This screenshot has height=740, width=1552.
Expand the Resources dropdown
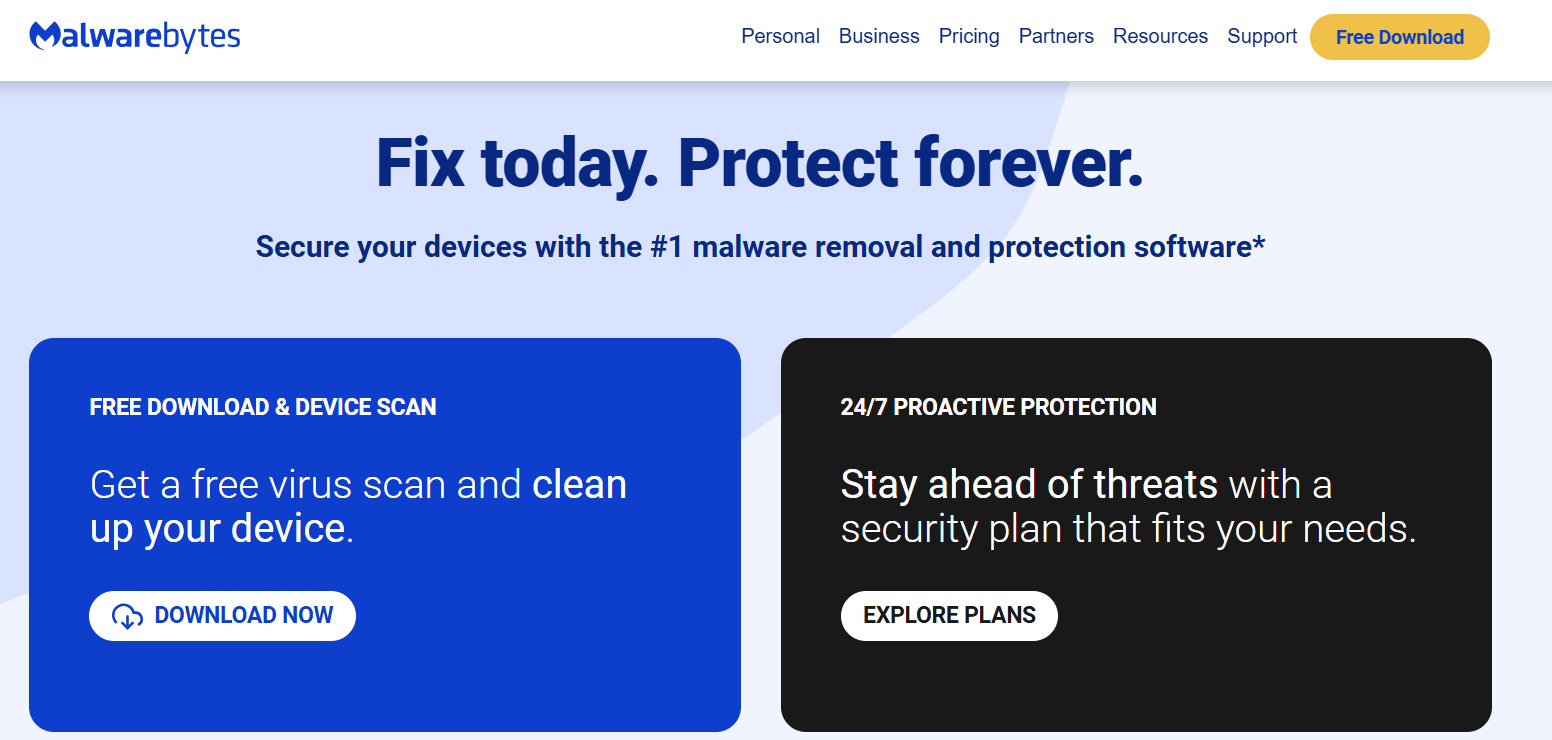(1160, 36)
